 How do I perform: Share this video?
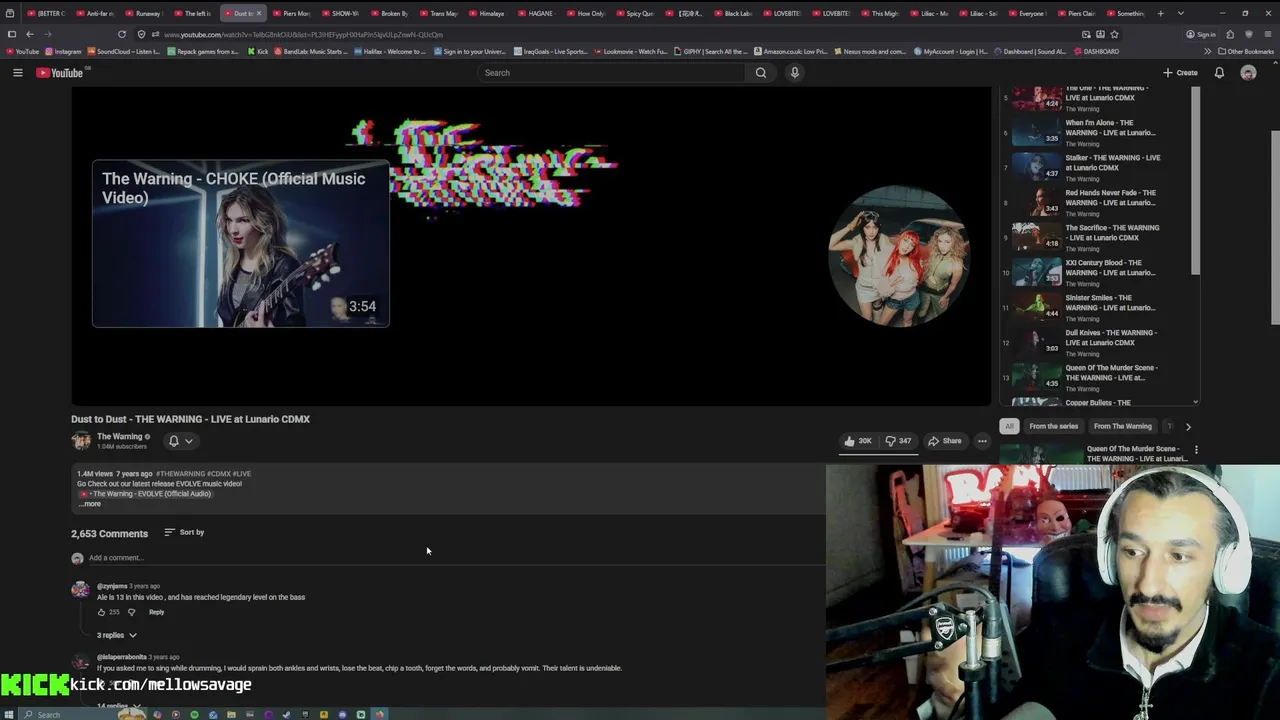[x=945, y=441]
